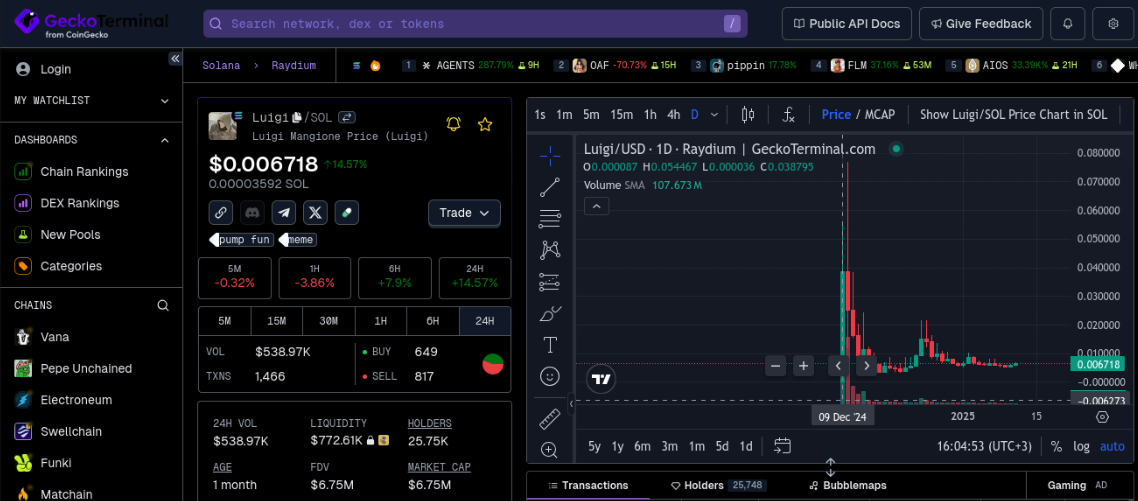This screenshot has height=501, width=1138.
Task: Click the TradingView logo on chart
Action: (x=600, y=378)
